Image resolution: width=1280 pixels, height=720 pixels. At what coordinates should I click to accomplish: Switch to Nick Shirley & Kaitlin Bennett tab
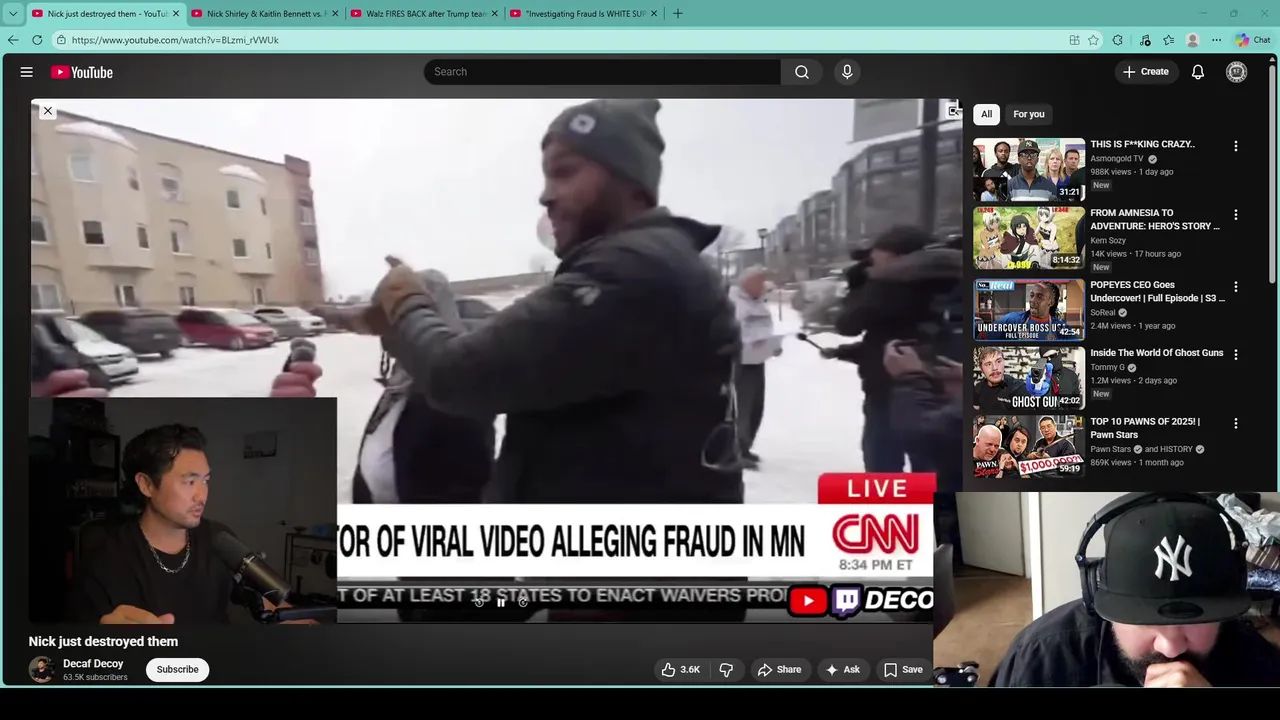(265, 14)
